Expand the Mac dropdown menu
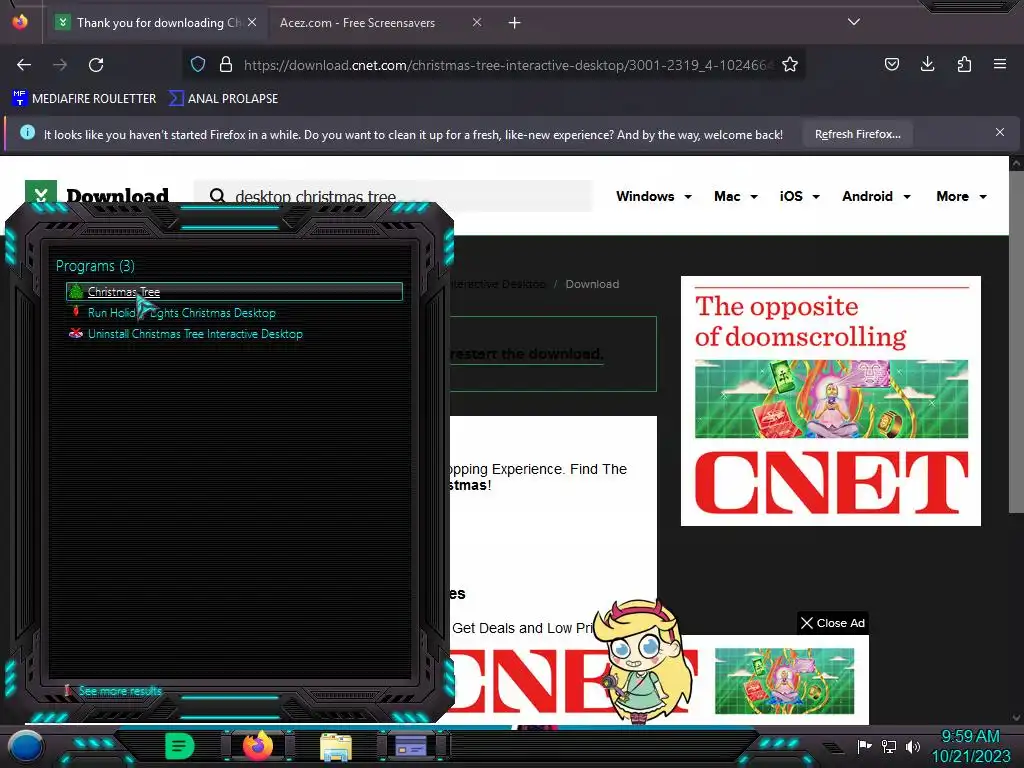 click(x=735, y=197)
